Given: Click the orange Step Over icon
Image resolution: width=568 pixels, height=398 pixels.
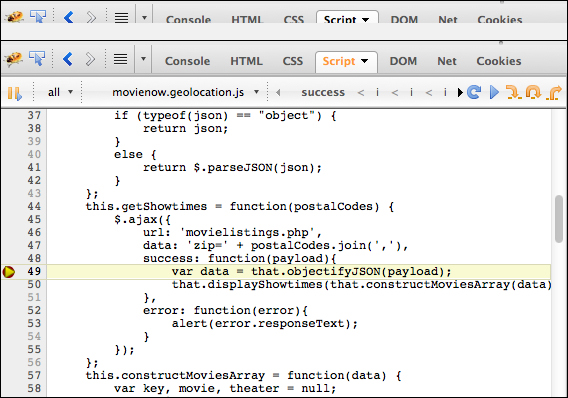Looking at the screenshot, I should pos(533,92).
